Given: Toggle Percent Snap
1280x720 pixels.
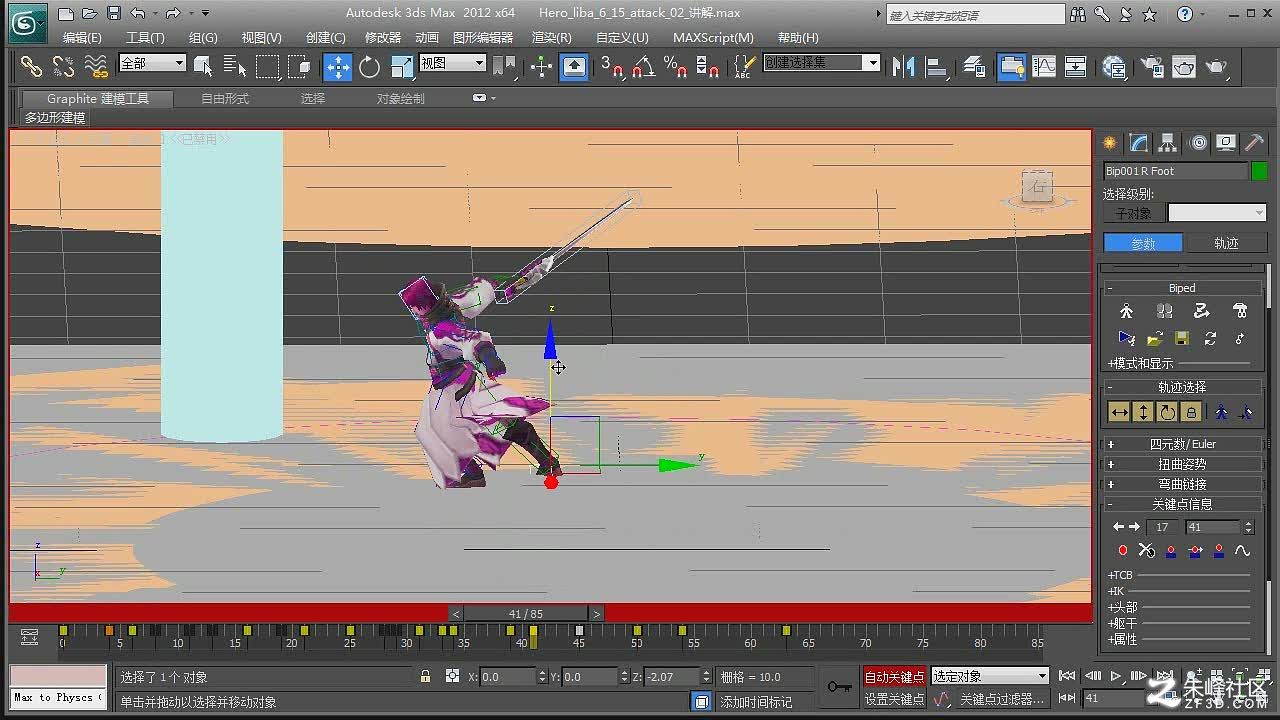Looking at the screenshot, I should [x=675, y=66].
